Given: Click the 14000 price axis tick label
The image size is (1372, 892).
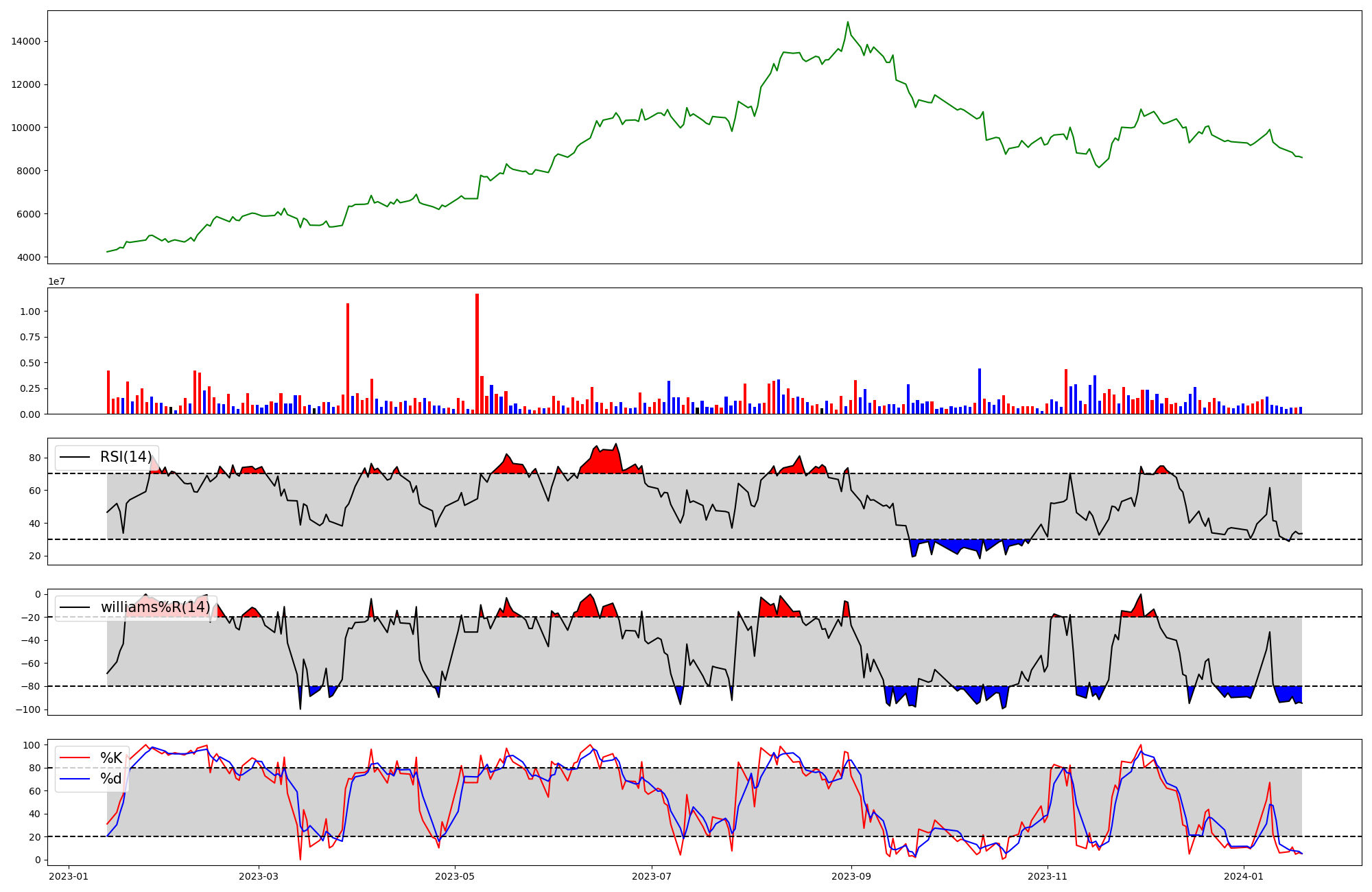Looking at the screenshot, I should (x=26, y=41).
